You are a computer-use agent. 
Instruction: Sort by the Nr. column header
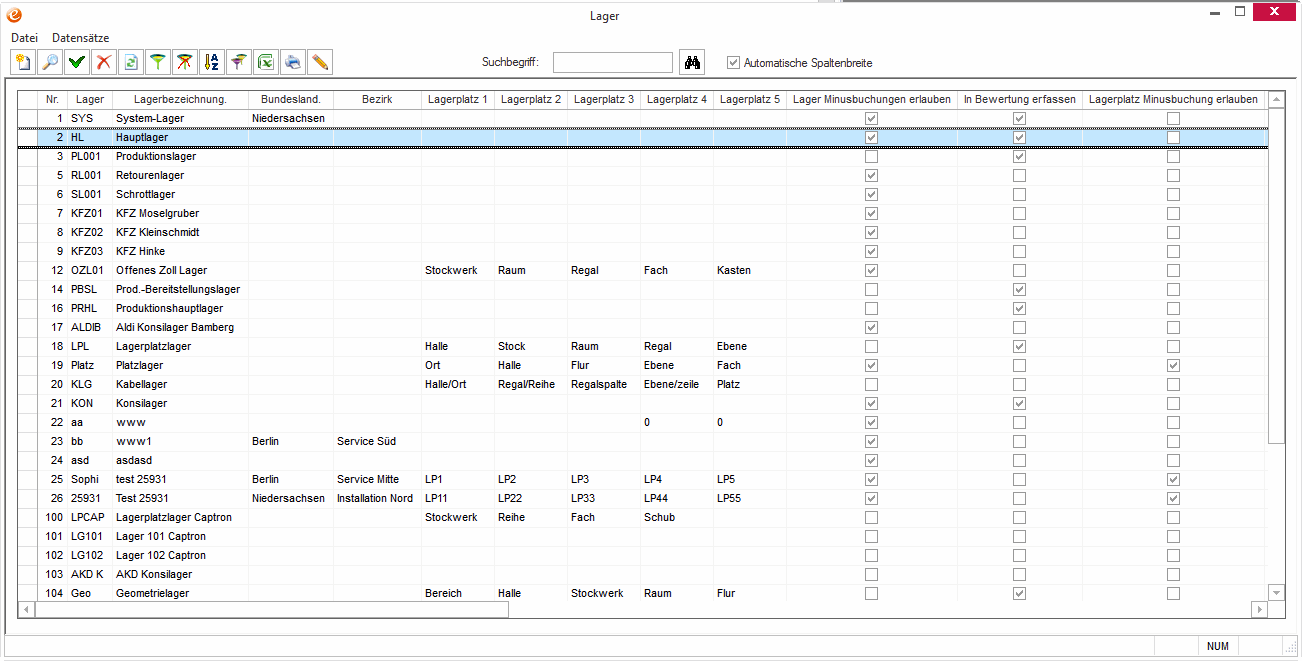pyautogui.click(x=52, y=99)
